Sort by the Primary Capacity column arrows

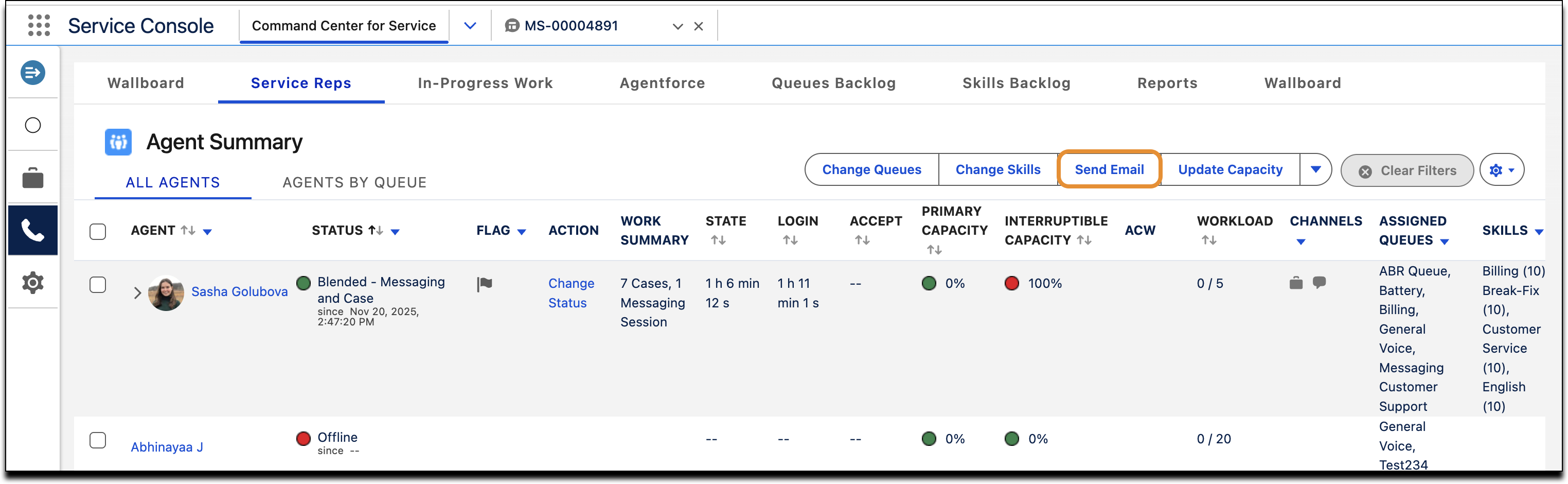tap(934, 250)
